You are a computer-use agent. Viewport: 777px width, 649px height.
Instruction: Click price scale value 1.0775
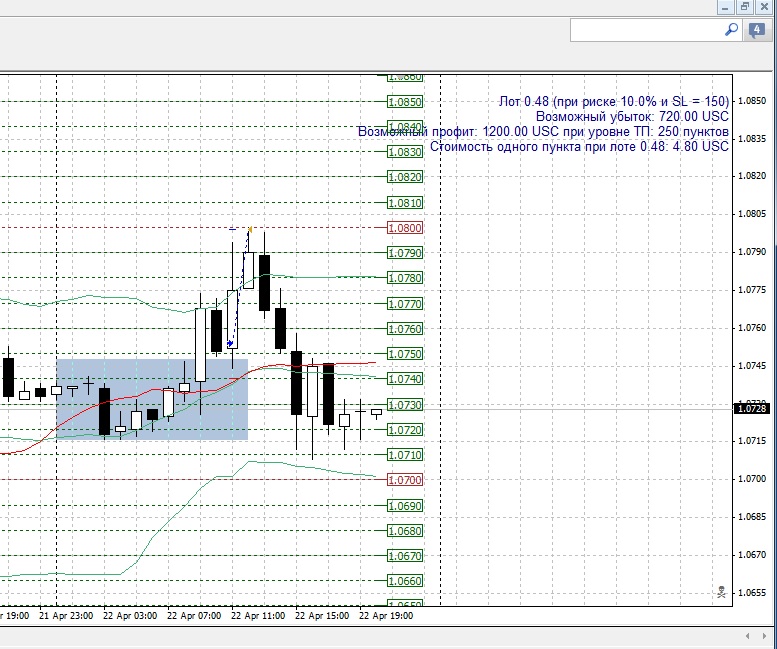[x=752, y=289]
